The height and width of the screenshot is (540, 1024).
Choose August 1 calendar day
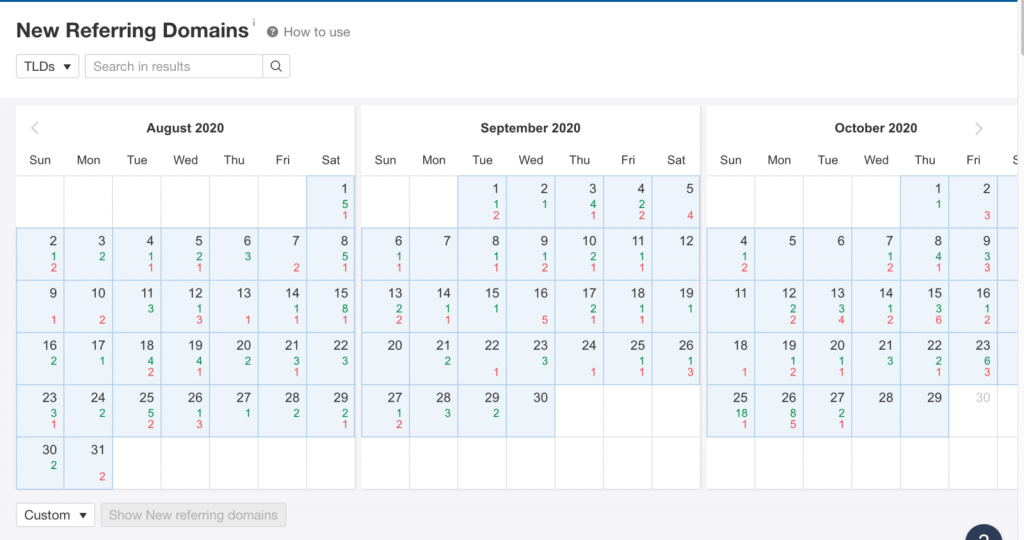(331, 202)
